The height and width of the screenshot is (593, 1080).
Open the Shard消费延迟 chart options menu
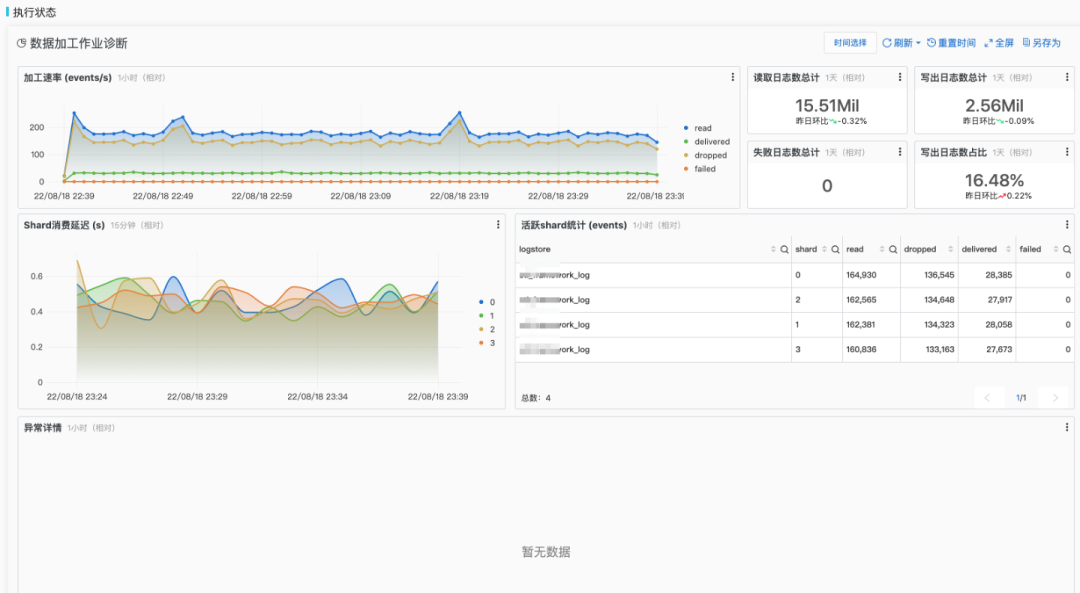click(x=498, y=225)
